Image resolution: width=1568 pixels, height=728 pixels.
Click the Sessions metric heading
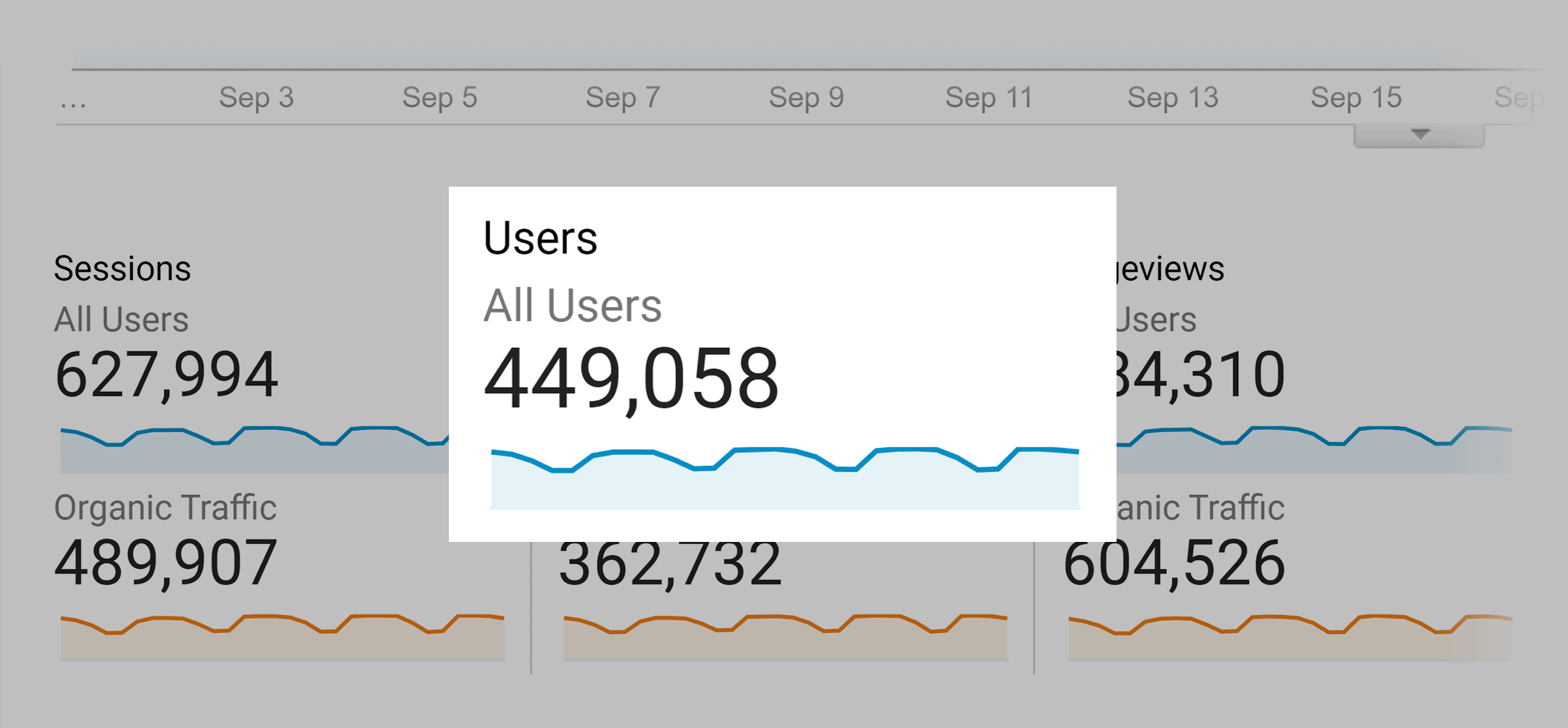tap(122, 268)
